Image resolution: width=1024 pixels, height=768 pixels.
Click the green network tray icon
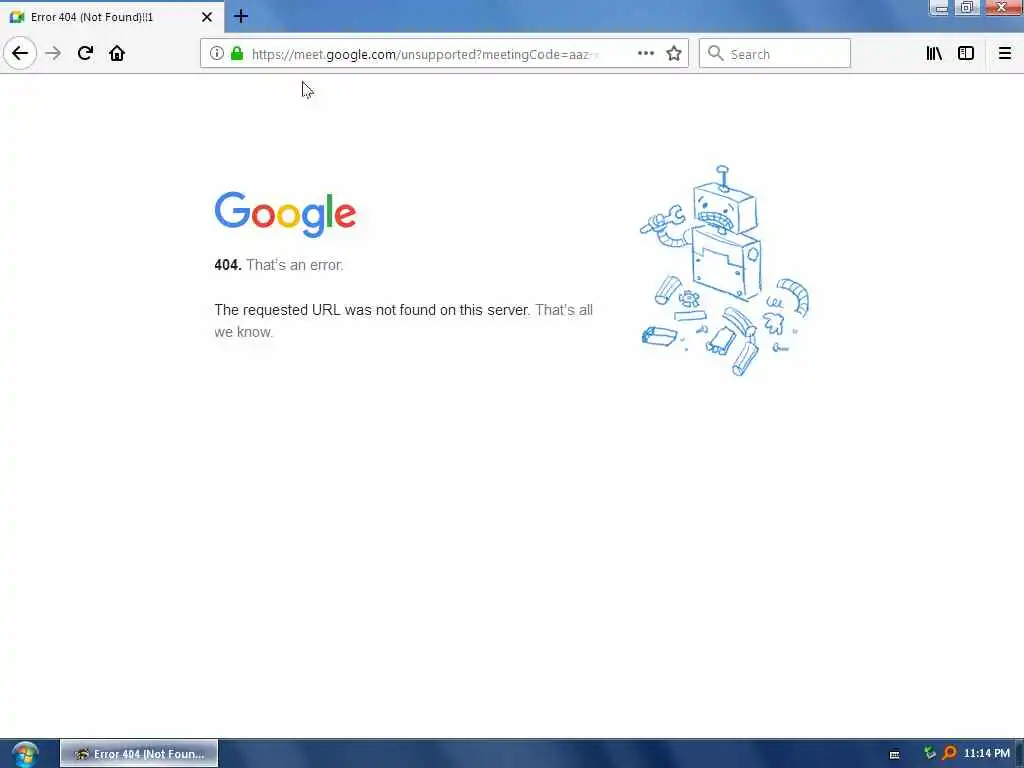[929, 753]
